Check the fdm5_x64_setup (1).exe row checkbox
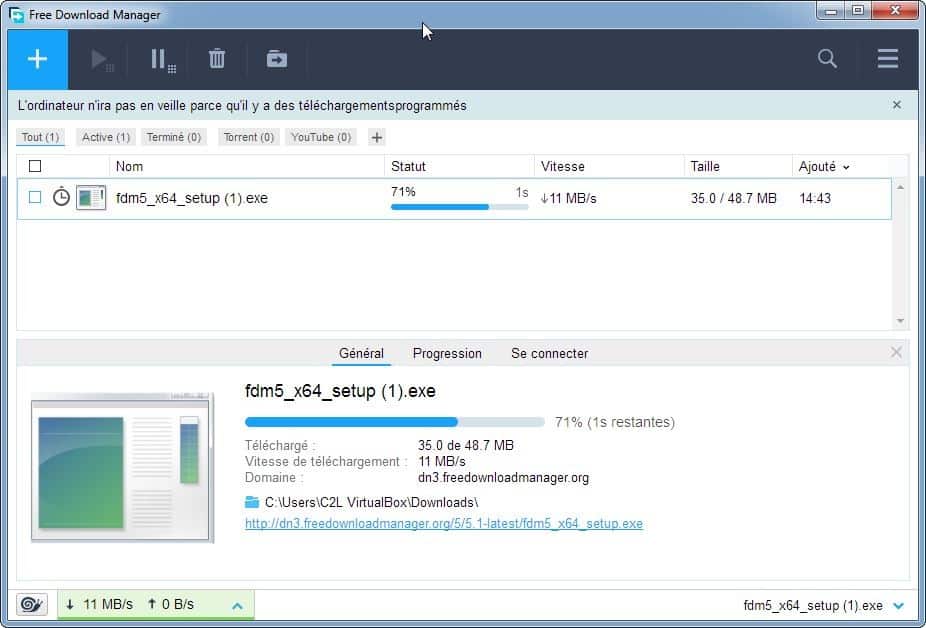The image size is (926, 628). point(35,197)
